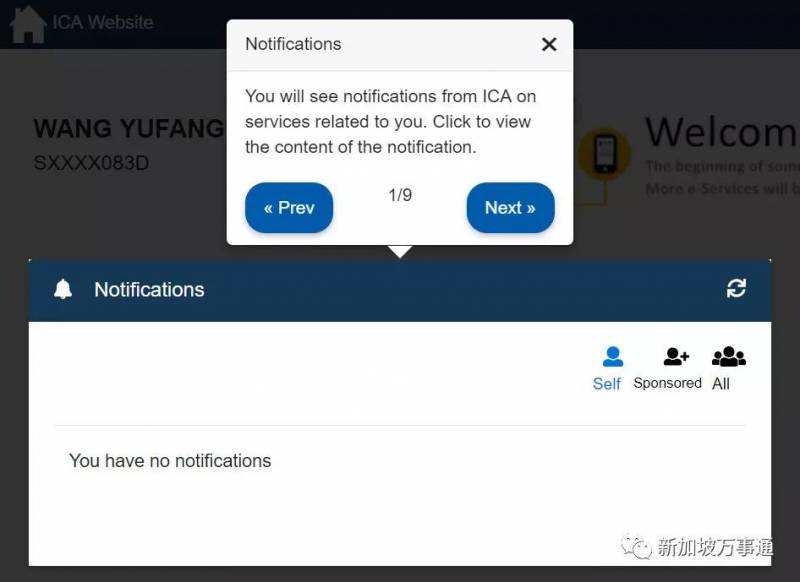Switch to the All text label

pos(720,384)
